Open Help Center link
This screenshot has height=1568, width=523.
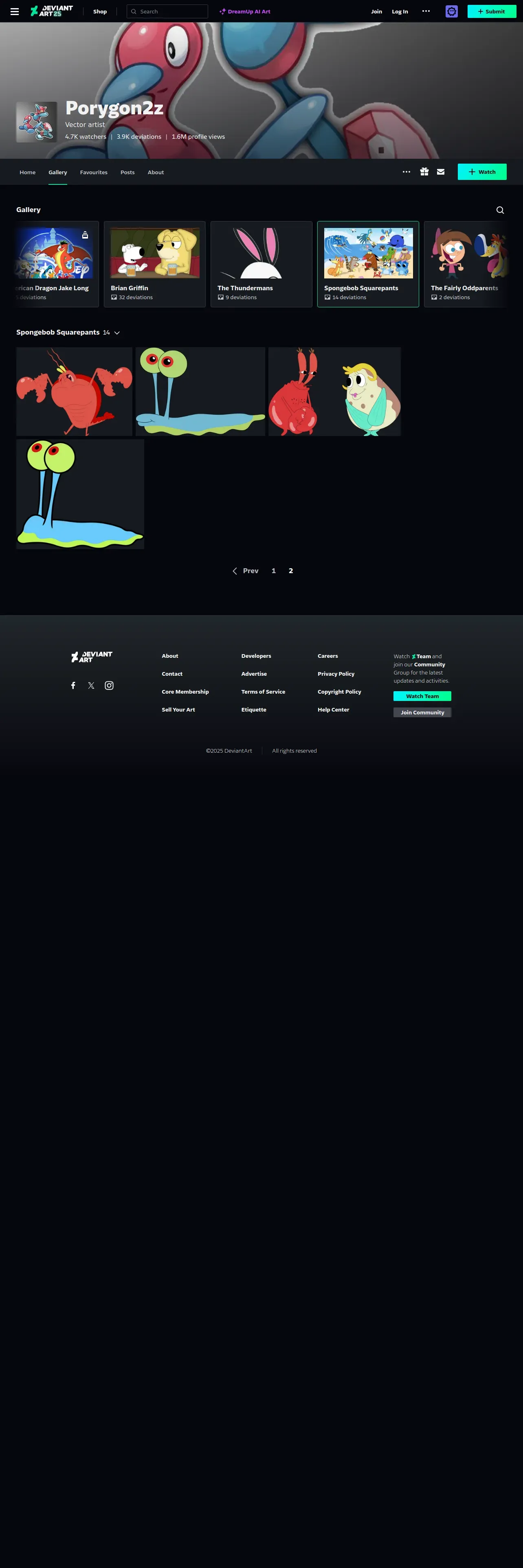click(x=334, y=710)
